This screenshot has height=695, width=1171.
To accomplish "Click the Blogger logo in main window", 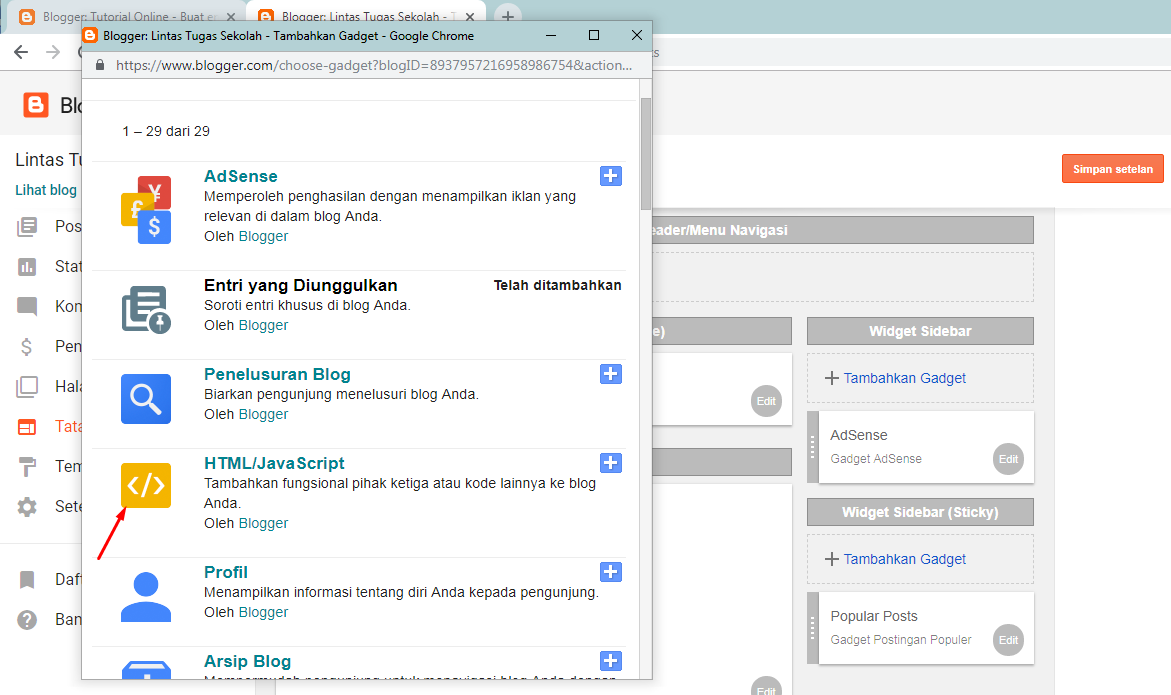I will click(35, 105).
